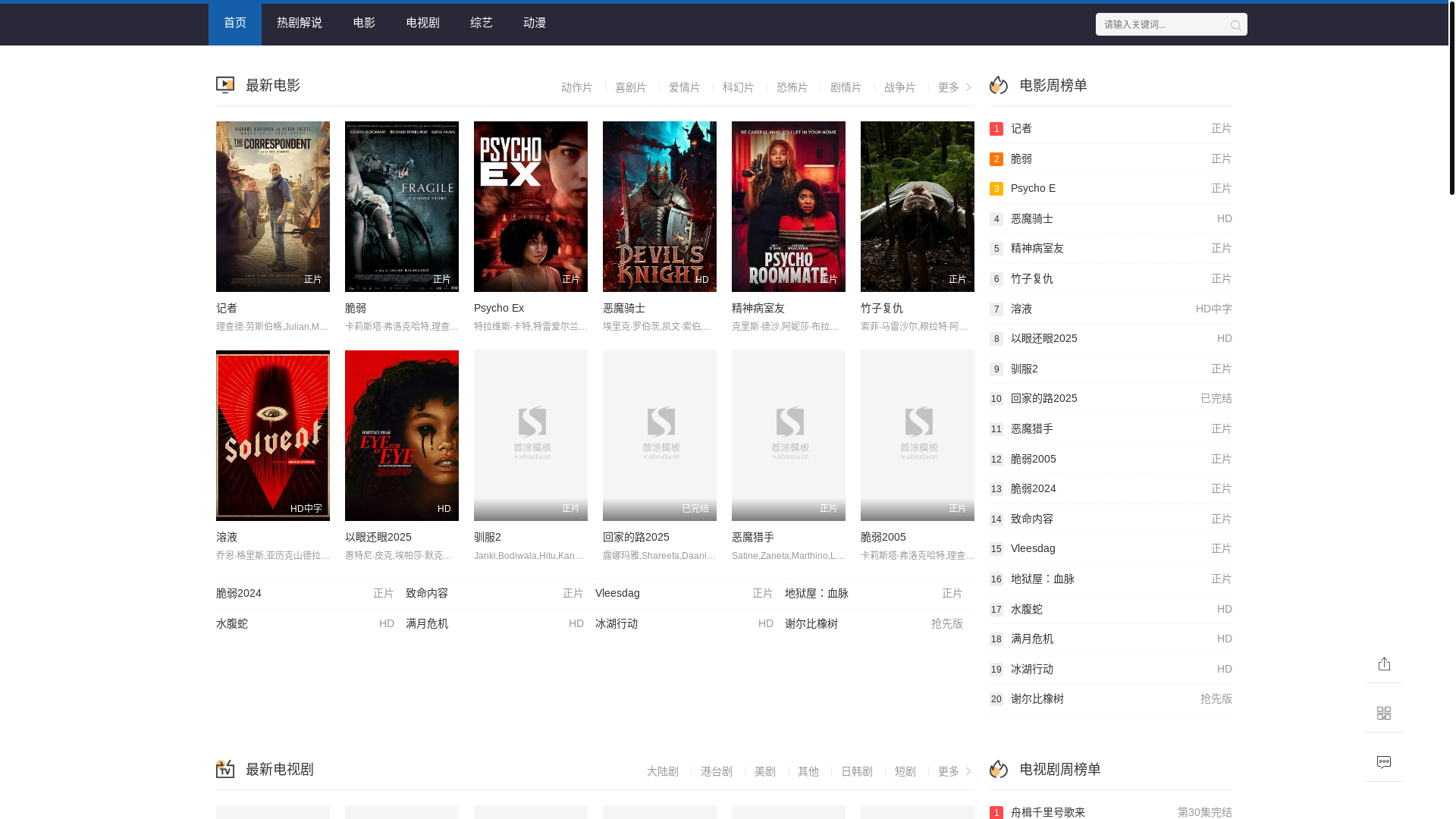Click the flame icon beside 电影周榜单
The image size is (1456, 819).
[999, 86]
